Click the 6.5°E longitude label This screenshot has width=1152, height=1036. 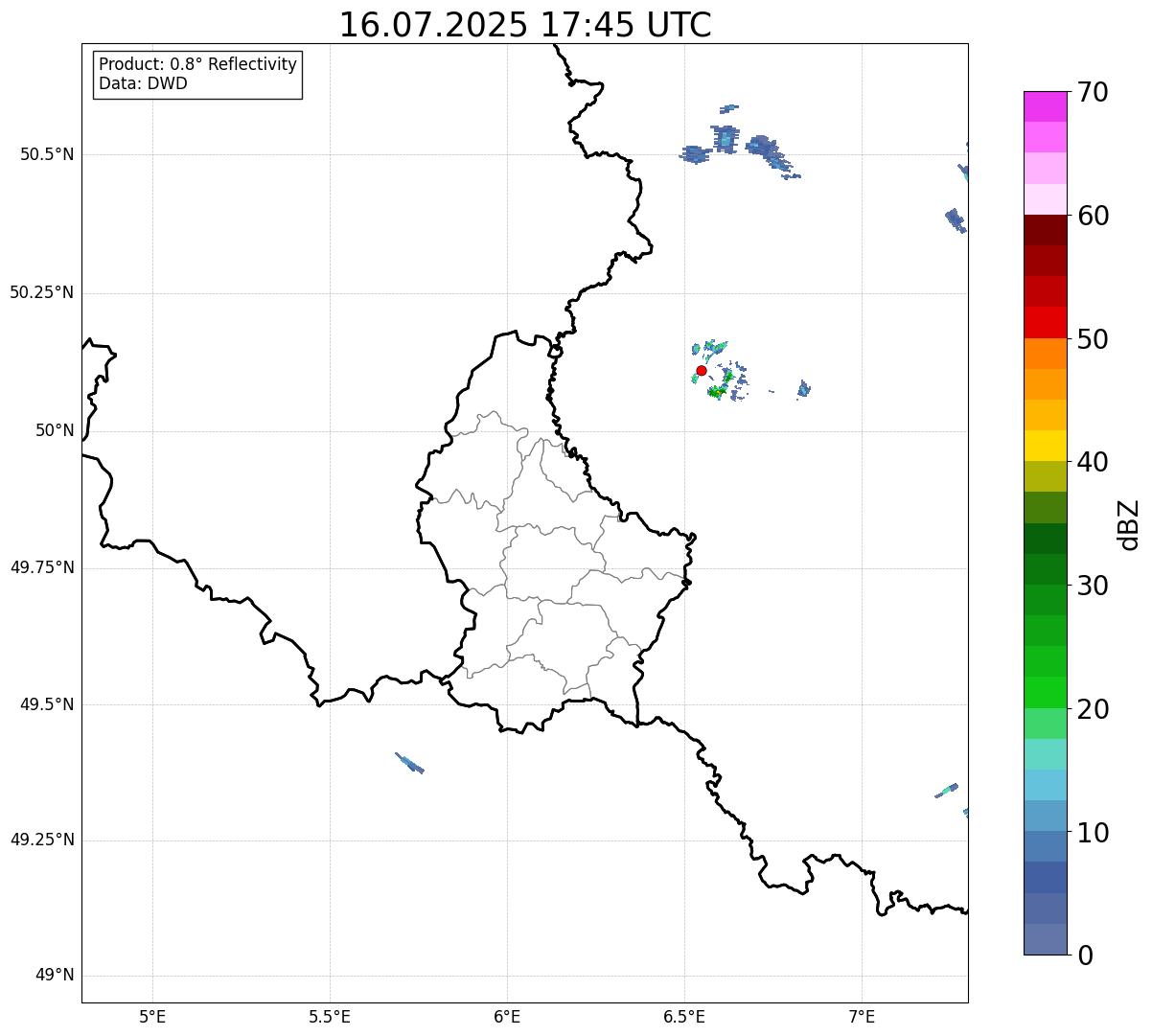[x=684, y=1017]
